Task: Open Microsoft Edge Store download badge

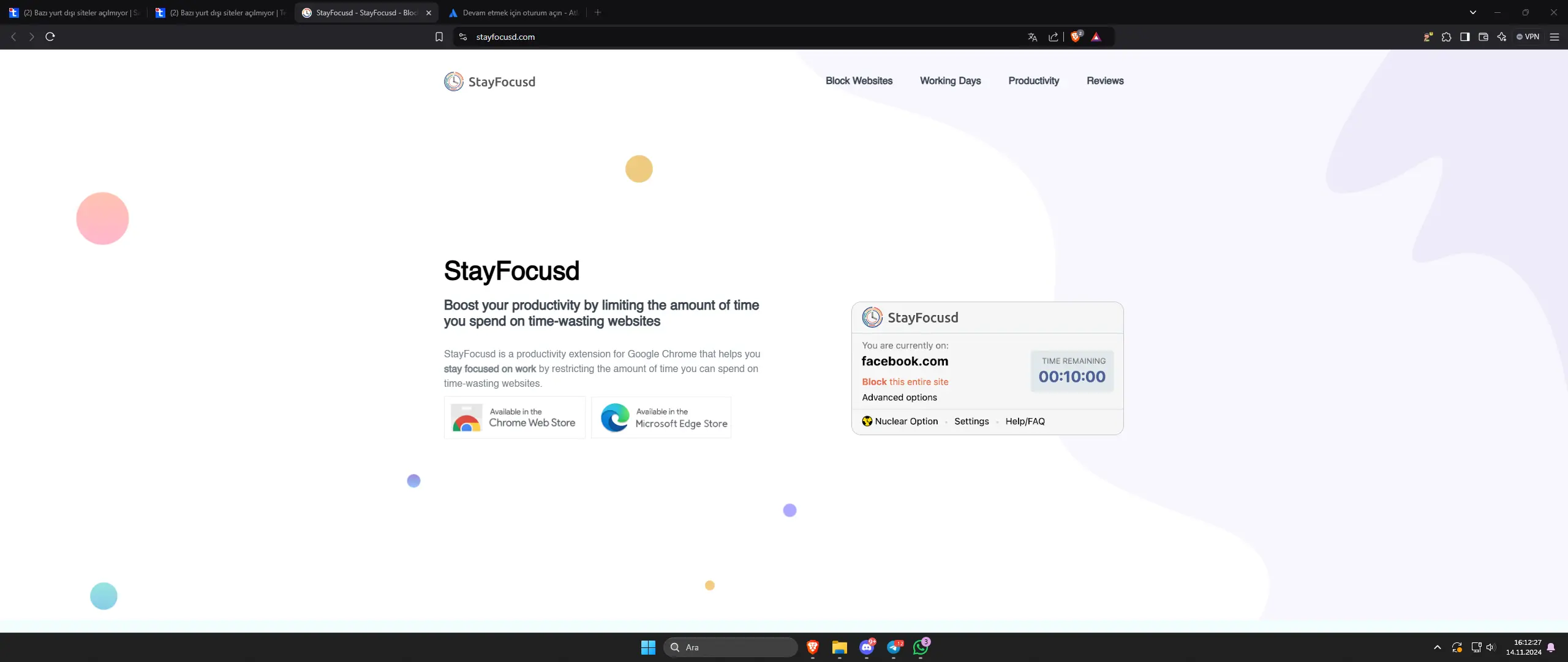Action: (x=661, y=417)
